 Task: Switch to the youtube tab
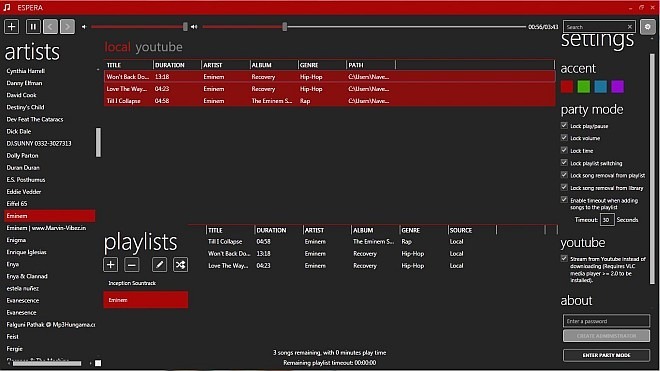coord(159,47)
